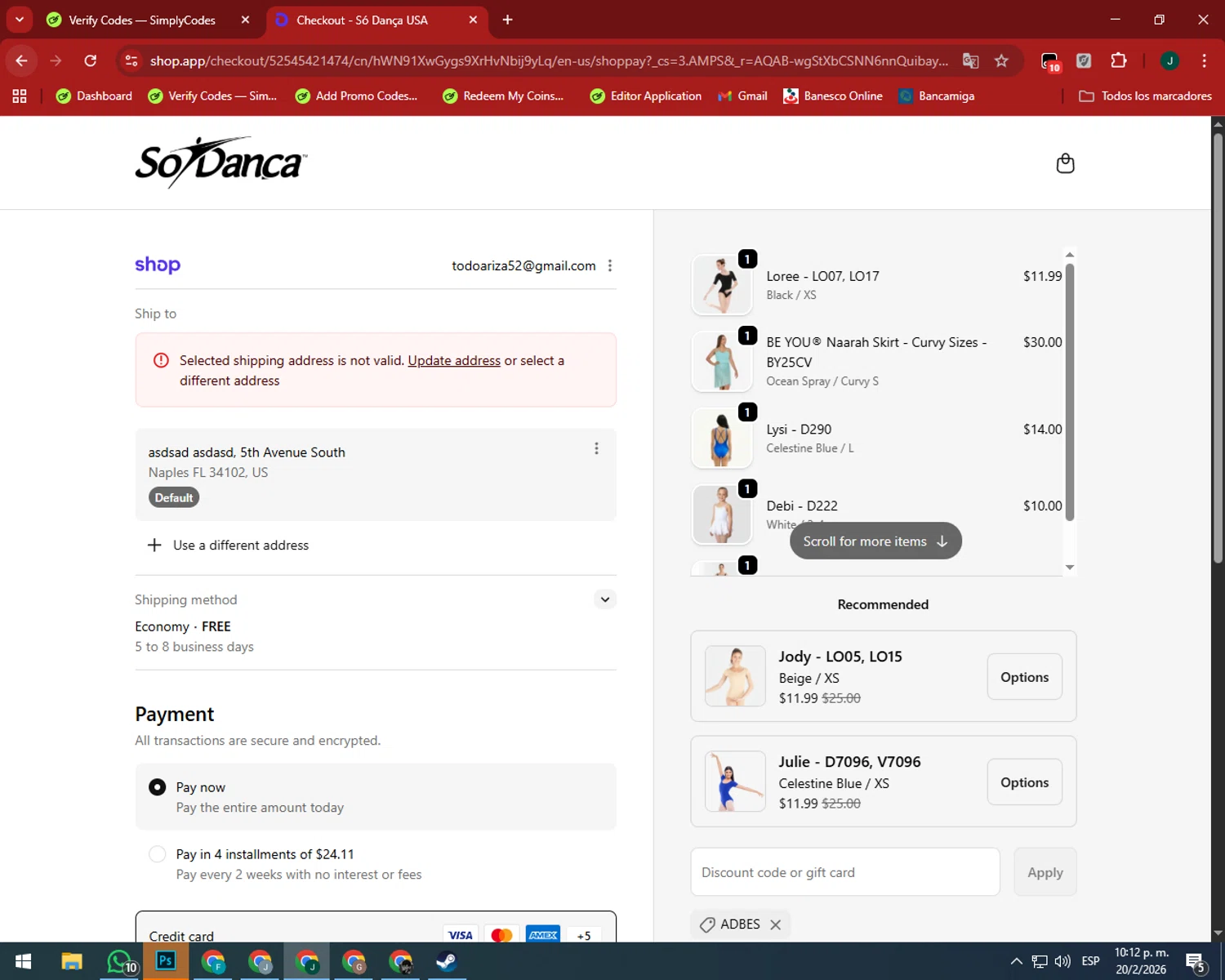Viewport: 1225px width, 980px height.
Task: Click the plus icon for different address
Action: (x=154, y=545)
